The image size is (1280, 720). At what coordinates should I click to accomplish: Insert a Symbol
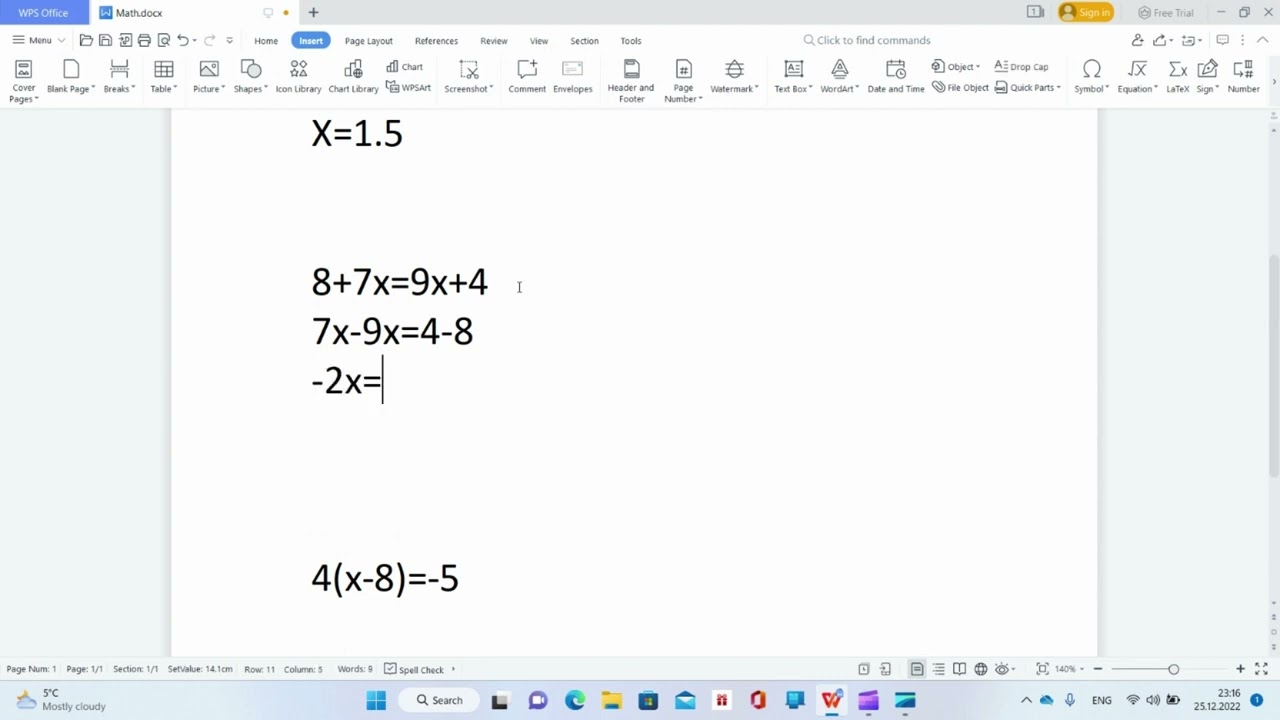[1091, 78]
